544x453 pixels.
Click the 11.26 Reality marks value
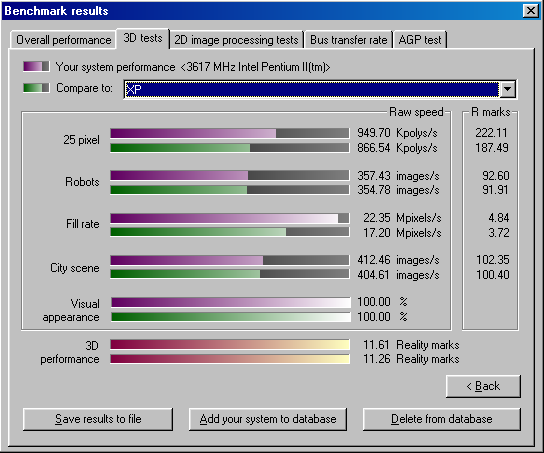click(411, 359)
